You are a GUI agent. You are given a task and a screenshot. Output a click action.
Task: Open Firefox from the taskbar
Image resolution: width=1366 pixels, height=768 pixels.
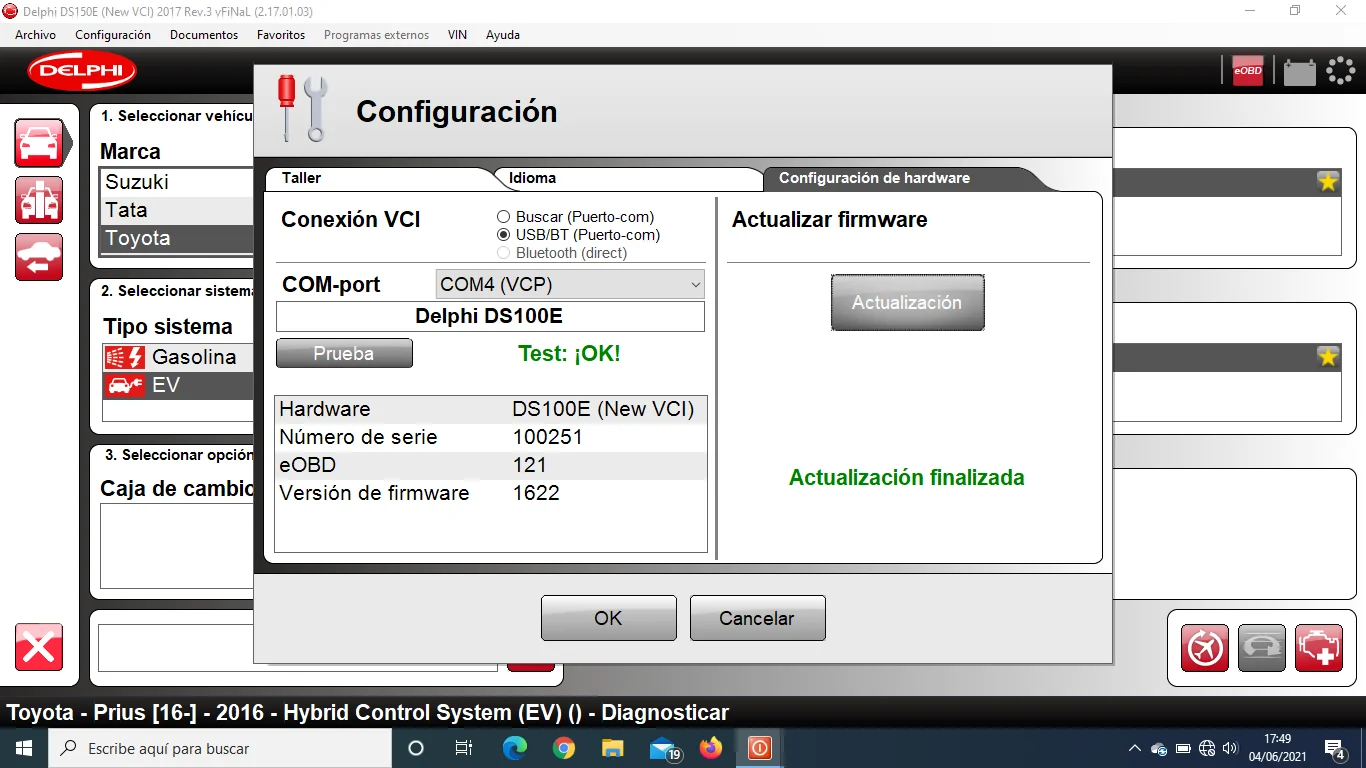711,748
